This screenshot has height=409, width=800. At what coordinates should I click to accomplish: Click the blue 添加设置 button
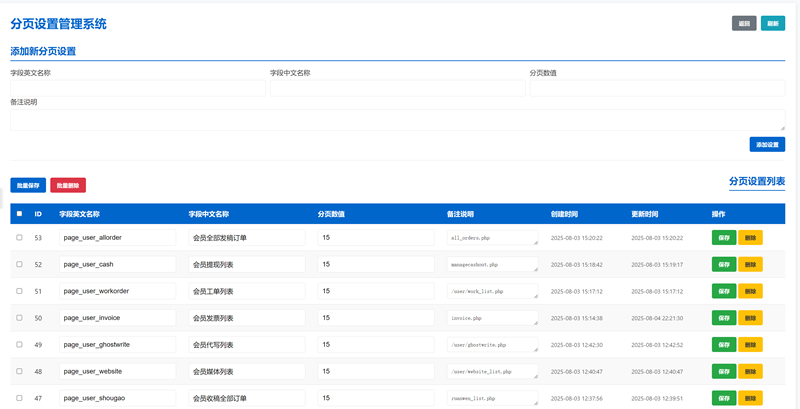767,144
